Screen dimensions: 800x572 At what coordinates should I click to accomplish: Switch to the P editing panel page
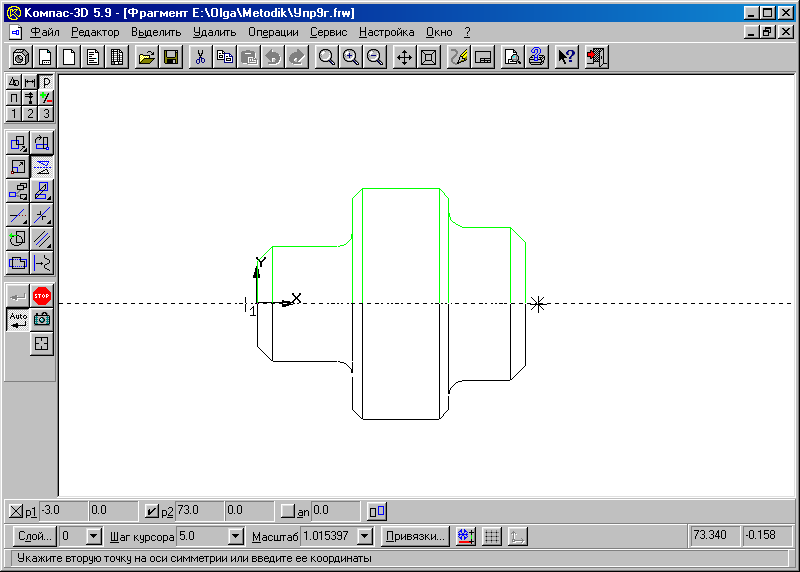click(x=46, y=82)
